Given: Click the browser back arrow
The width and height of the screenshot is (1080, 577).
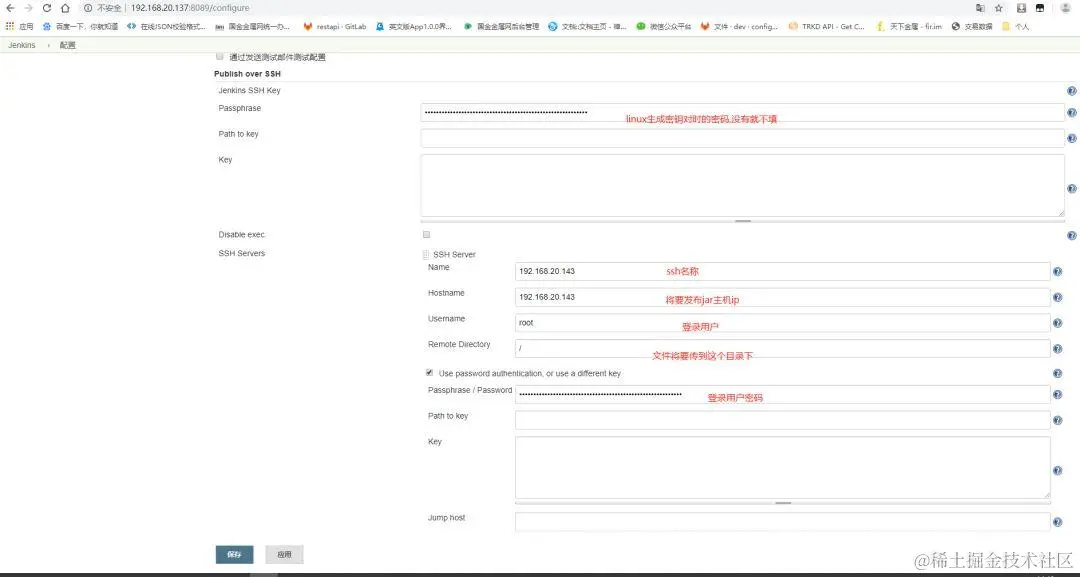Looking at the screenshot, I should (x=10, y=8).
